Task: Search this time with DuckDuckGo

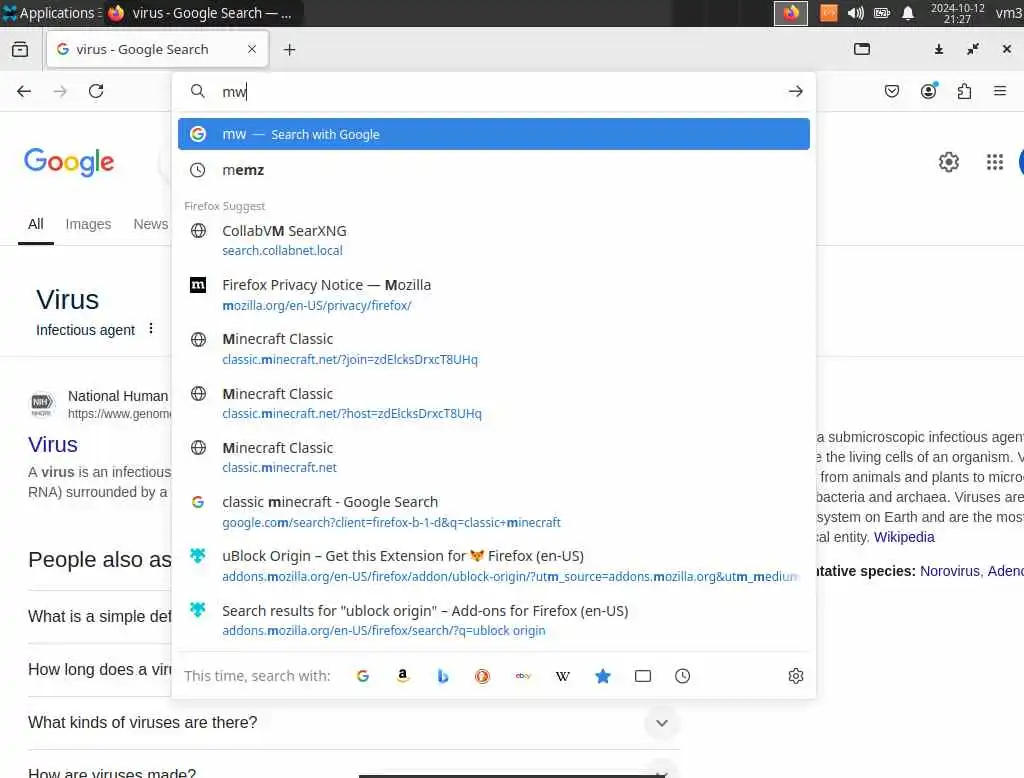Action: [x=482, y=676]
